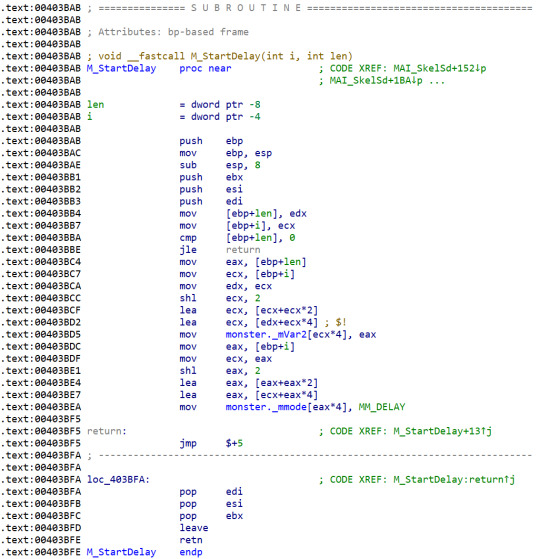This screenshot has width=540, height=559.
Task: Click the M_StartDelay:return xref
Action: (x=454, y=480)
